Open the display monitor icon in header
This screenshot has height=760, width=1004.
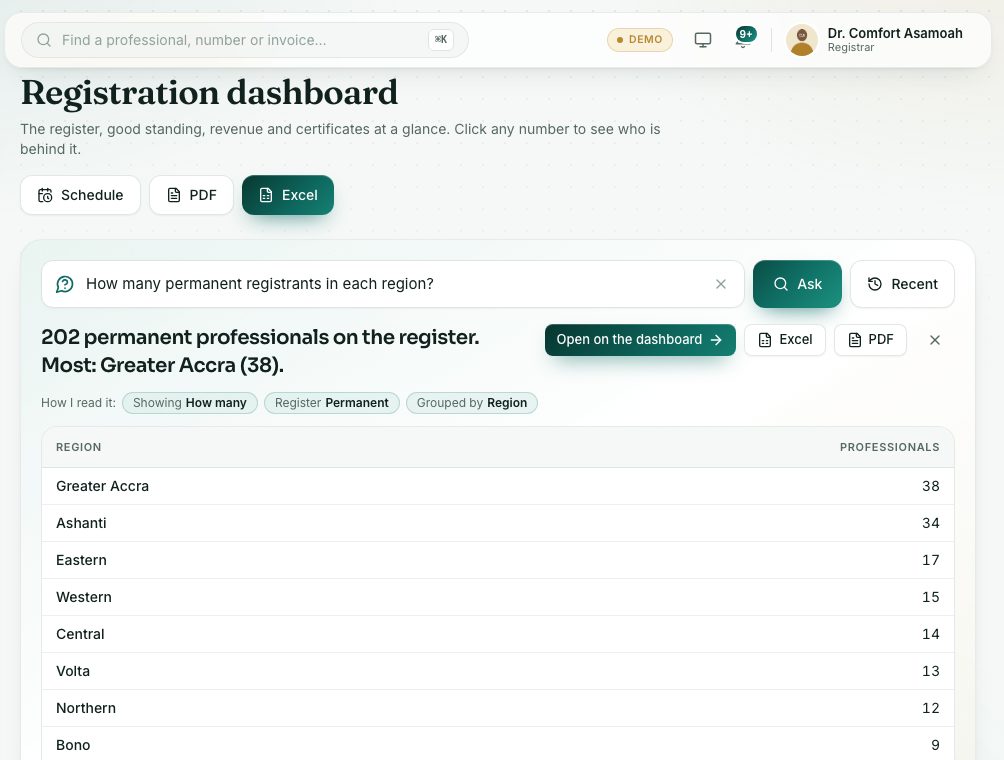[702, 40]
